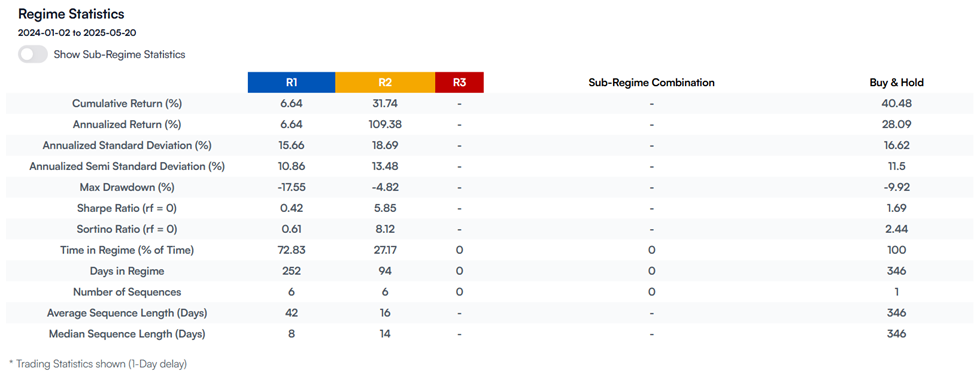Select the blue R1 regime header
The width and height of the screenshot is (980, 374).
click(x=291, y=82)
